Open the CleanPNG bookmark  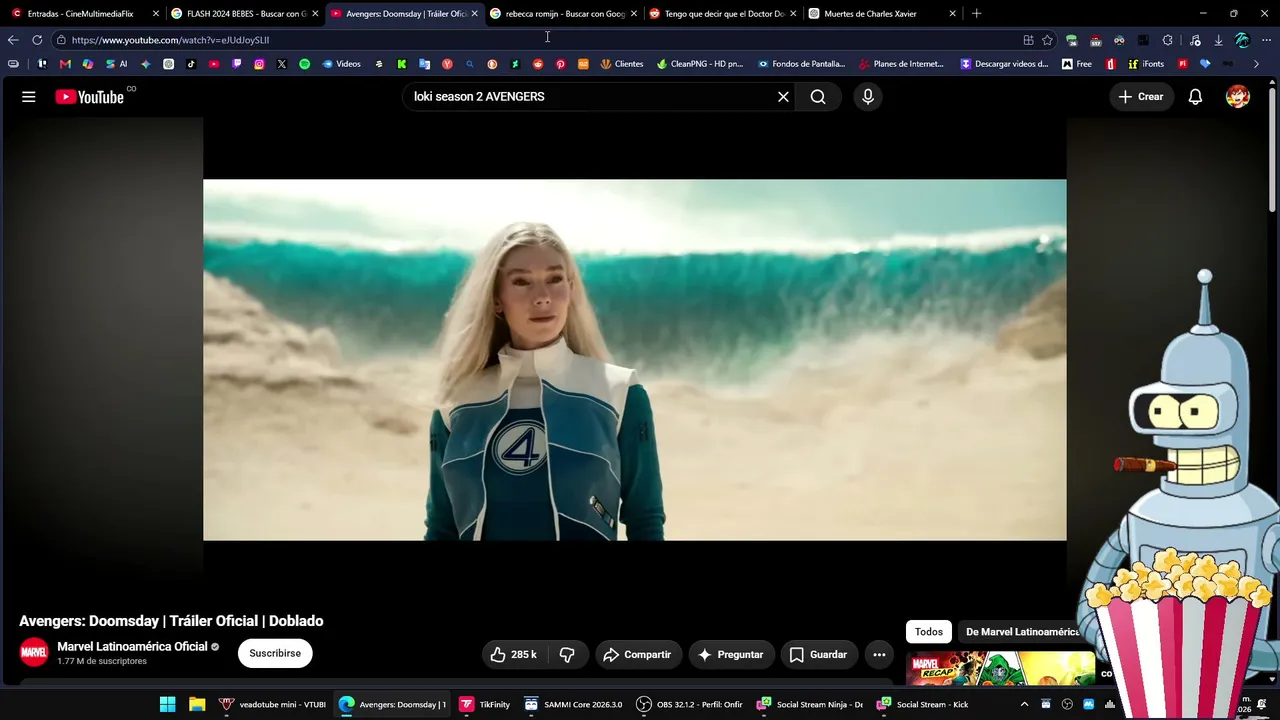click(700, 64)
